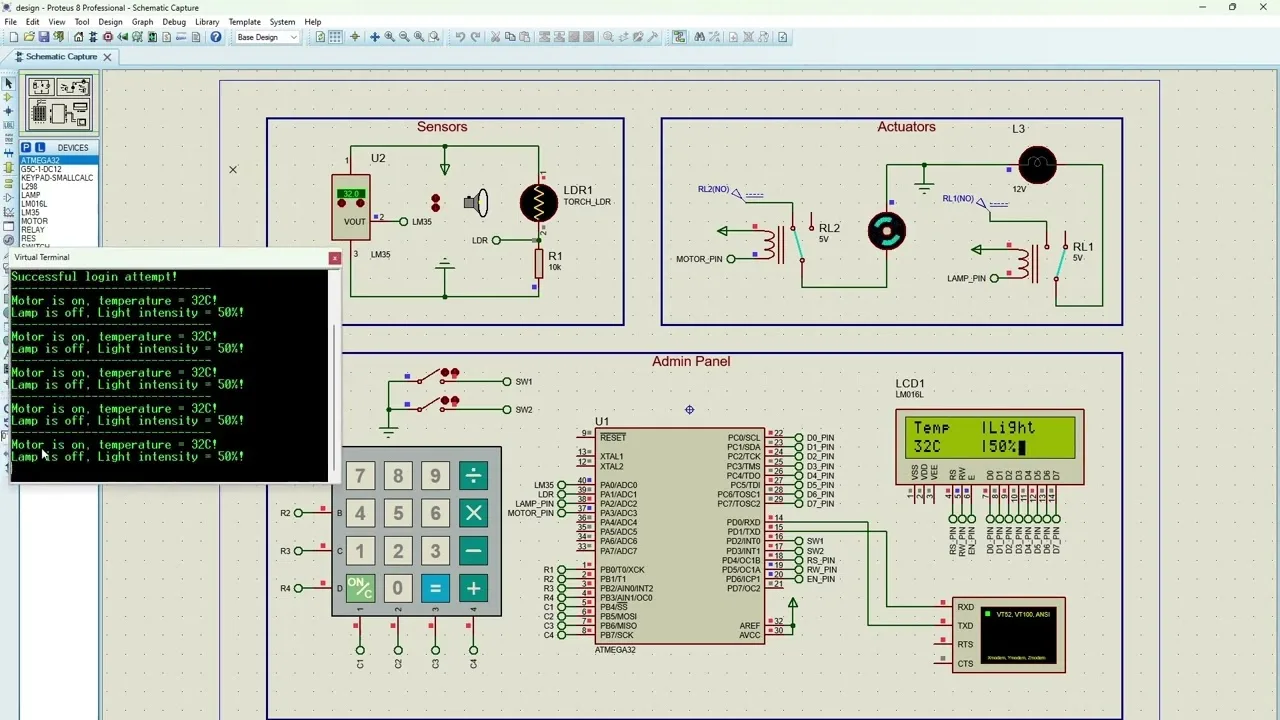
Task: Cut selection with the scissors icon
Action: 495,37
